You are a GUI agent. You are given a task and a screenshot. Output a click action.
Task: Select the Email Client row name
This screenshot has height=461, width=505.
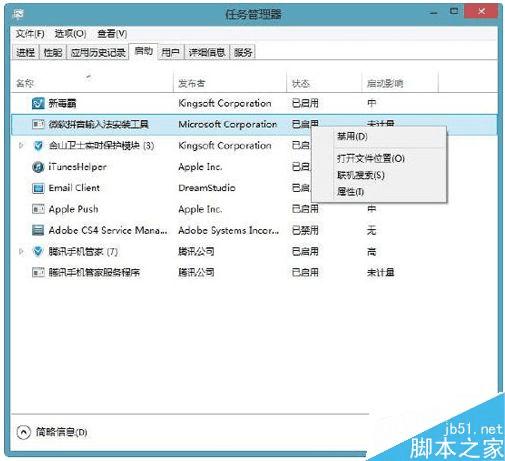74,188
